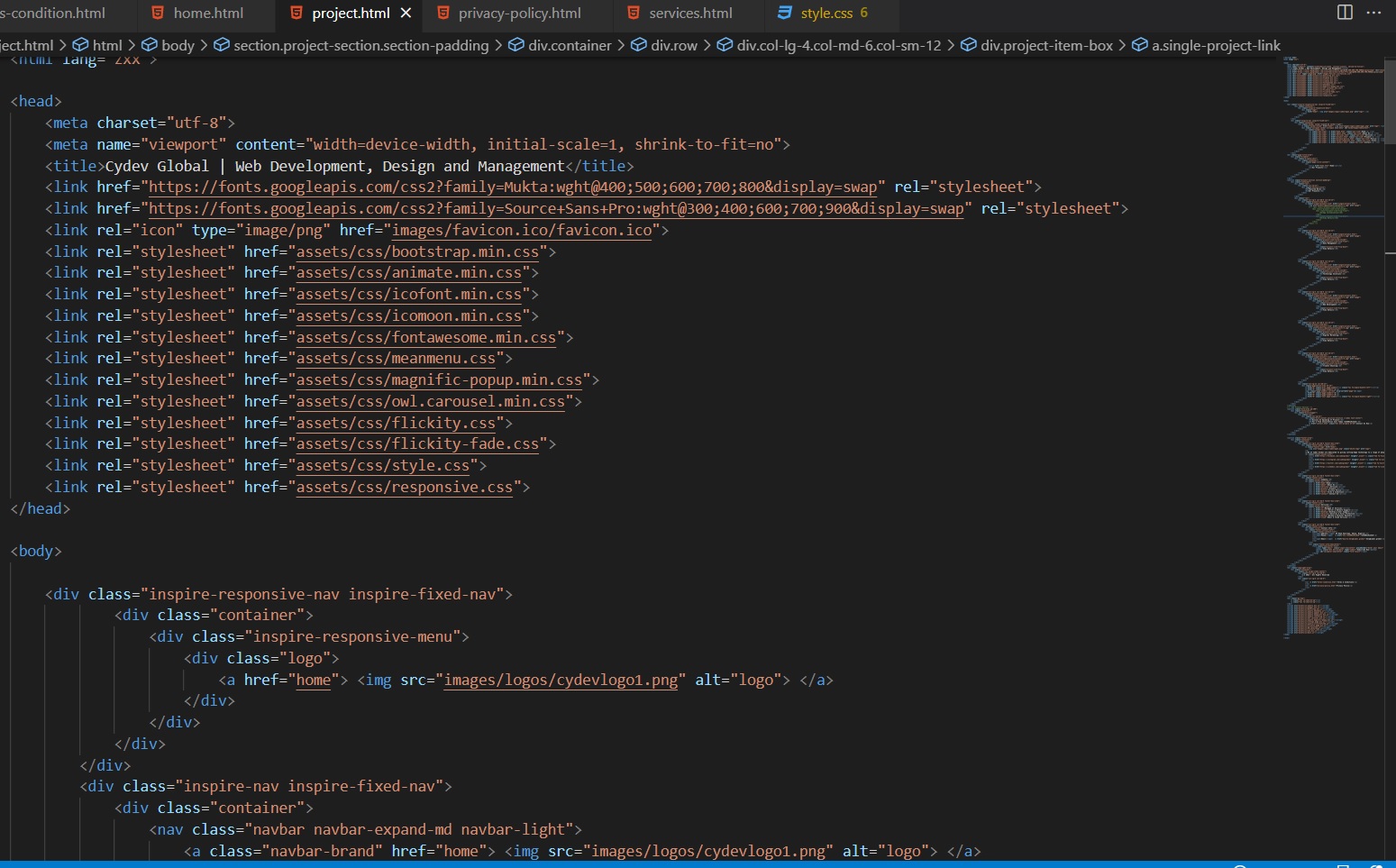The image size is (1396, 868).
Task: Click the HTML5 icon on project.html tab
Action: tap(297, 13)
